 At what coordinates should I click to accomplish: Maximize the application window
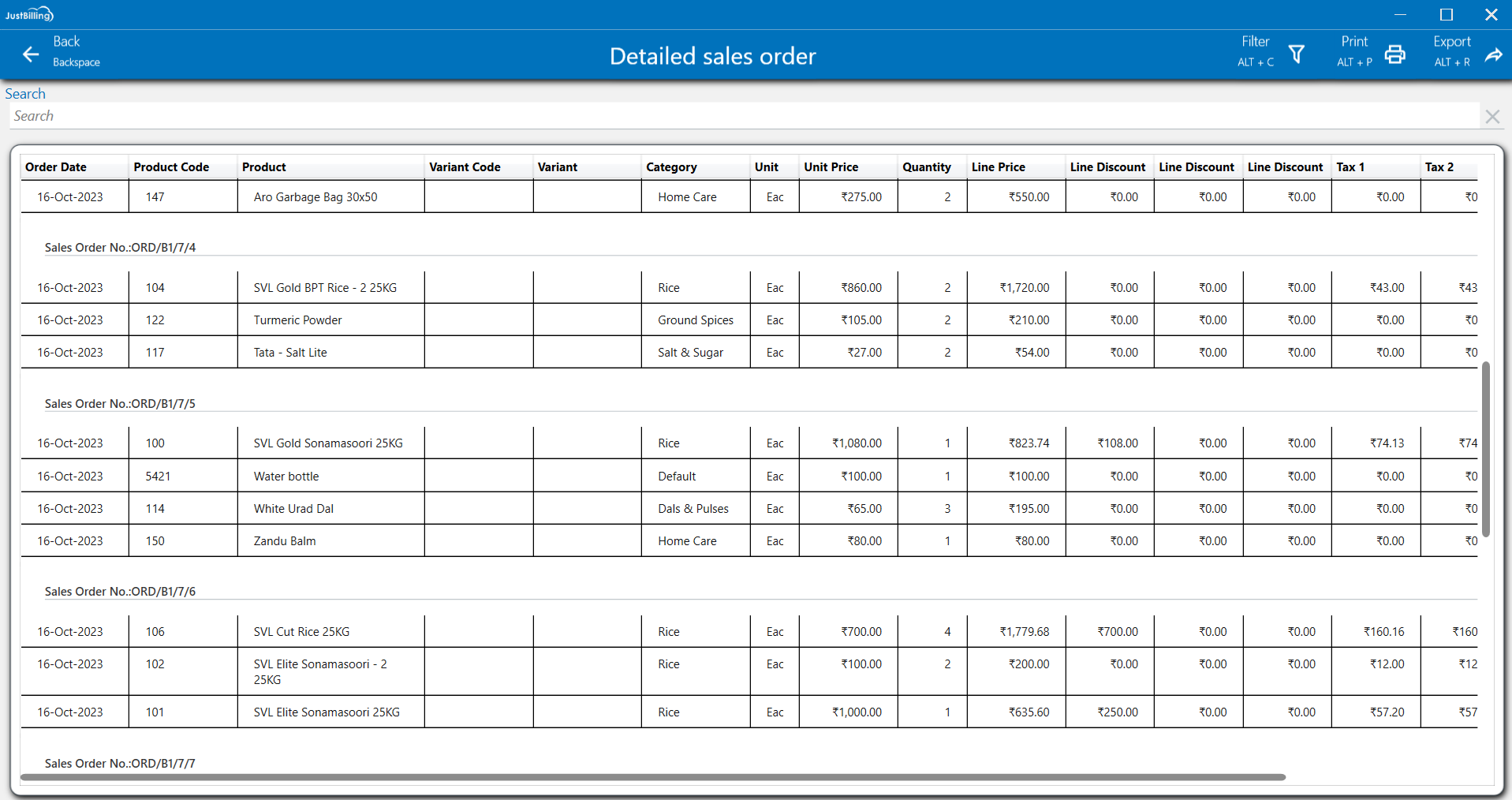(x=1446, y=14)
